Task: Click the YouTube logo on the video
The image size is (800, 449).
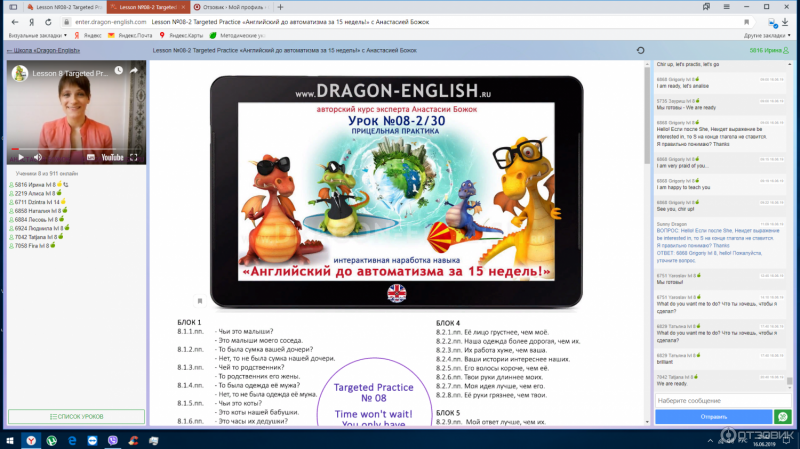Action: tap(112, 157)
